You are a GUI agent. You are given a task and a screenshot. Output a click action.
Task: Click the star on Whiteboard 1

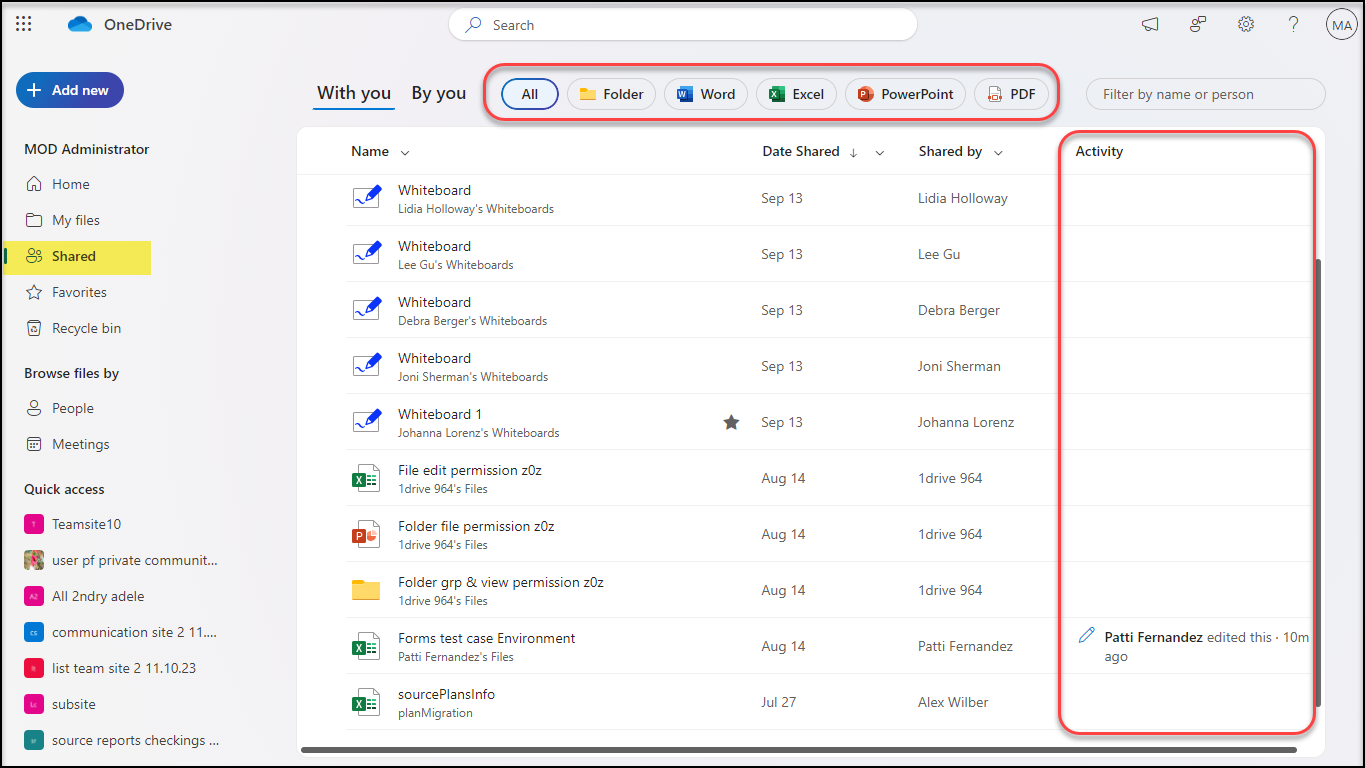click(731, 423)
